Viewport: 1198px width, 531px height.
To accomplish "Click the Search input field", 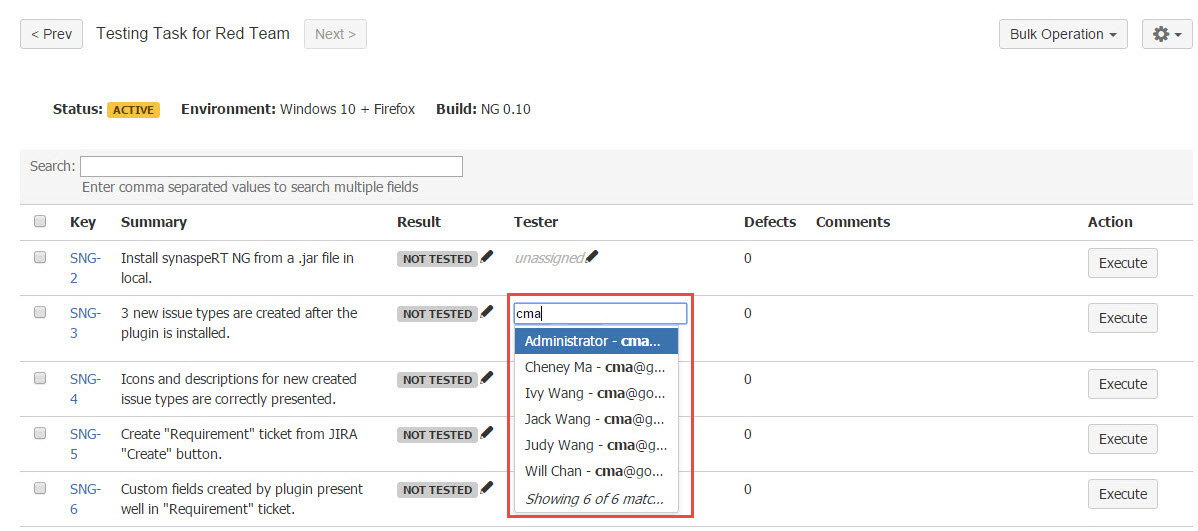I will pos(271,166).
